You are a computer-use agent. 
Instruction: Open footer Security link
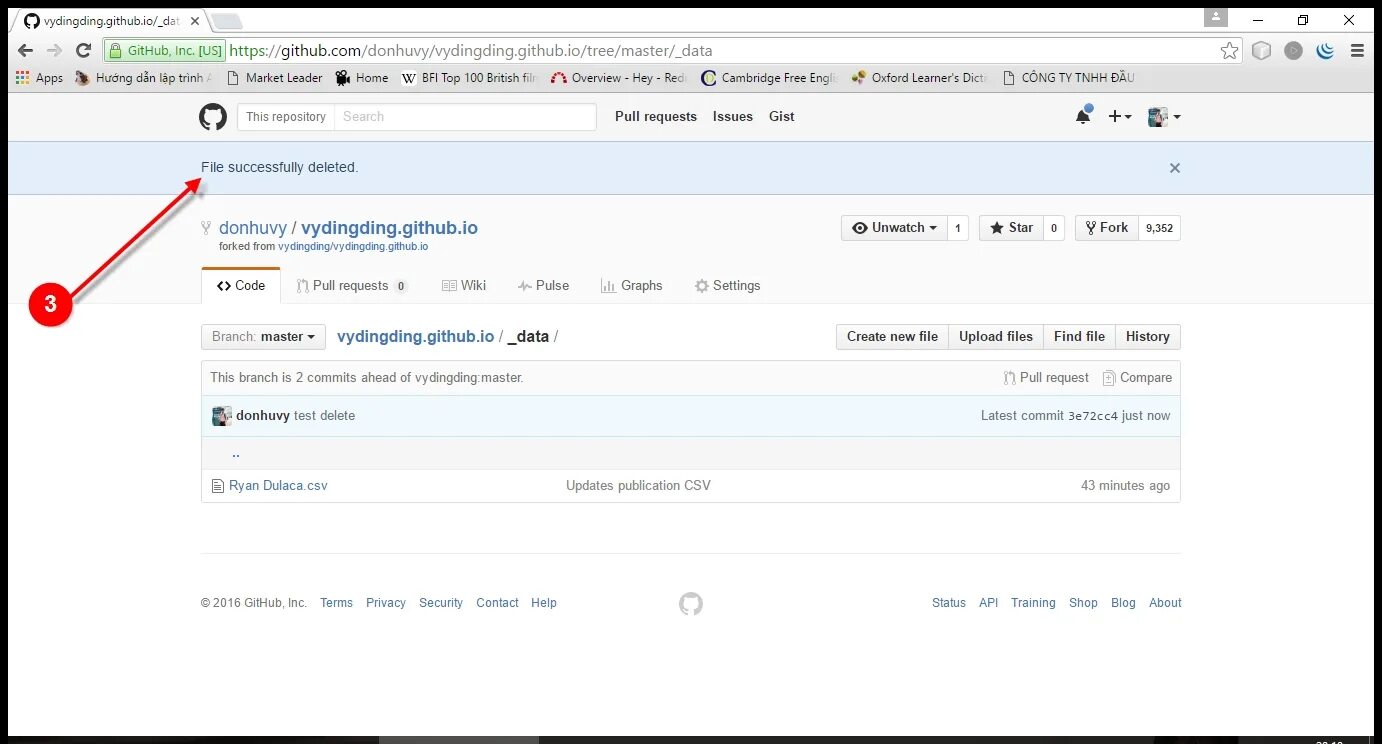441,603
